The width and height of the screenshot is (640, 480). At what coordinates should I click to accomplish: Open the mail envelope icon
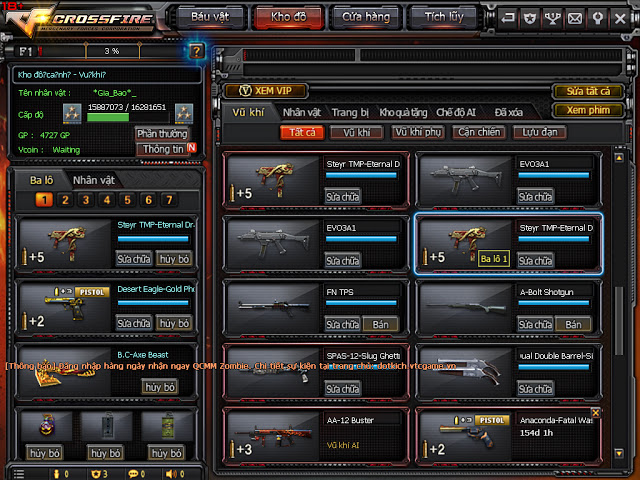click(575, 18)
